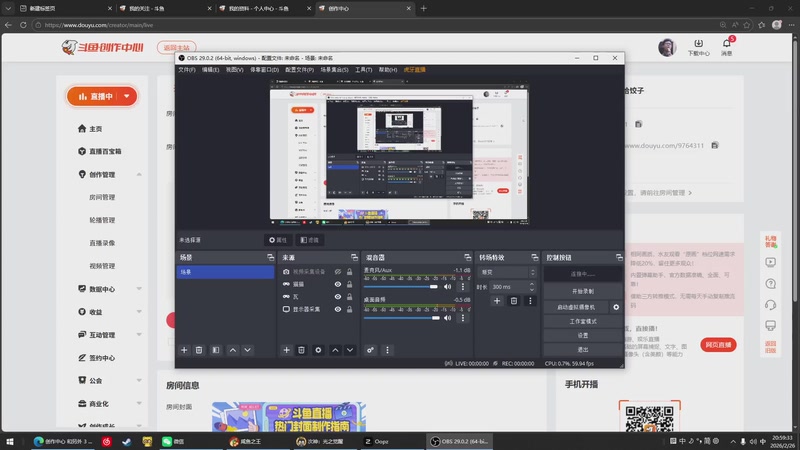Image resolution: width=800 pixels, height=450 pixels.
Task: Expand the 互动管理 sidebar section
Action: click(139, 335)
